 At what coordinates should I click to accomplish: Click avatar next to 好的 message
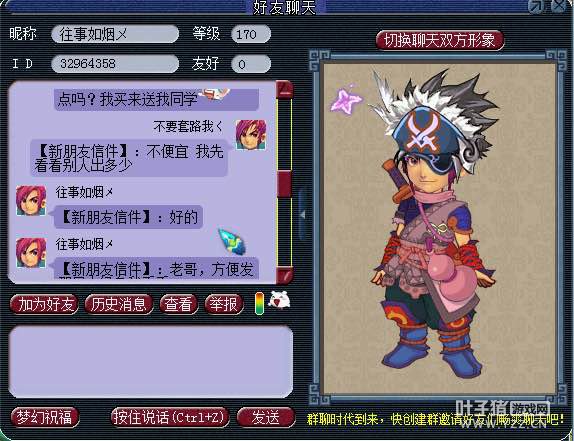(x=31, y=201)
